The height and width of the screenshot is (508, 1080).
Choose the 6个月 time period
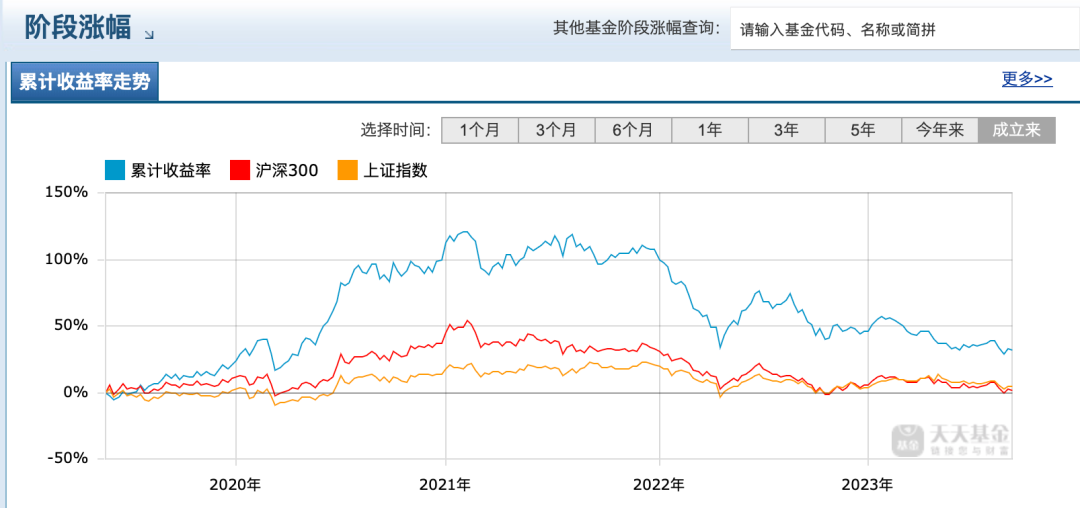tap(633, 130)
